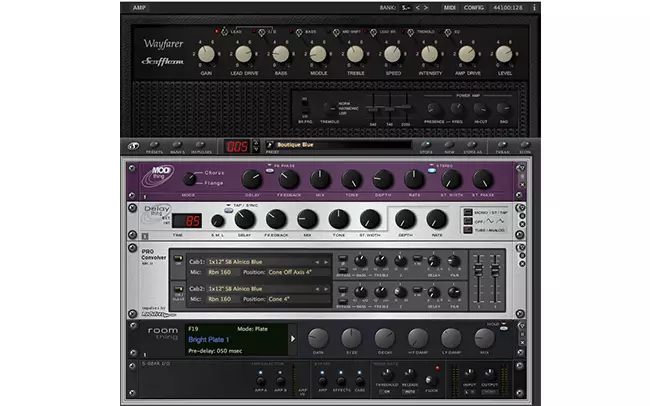Select the next bank arrow
Image resolution: width=650 pixels, height=406 pixels.
coord(426,7)
